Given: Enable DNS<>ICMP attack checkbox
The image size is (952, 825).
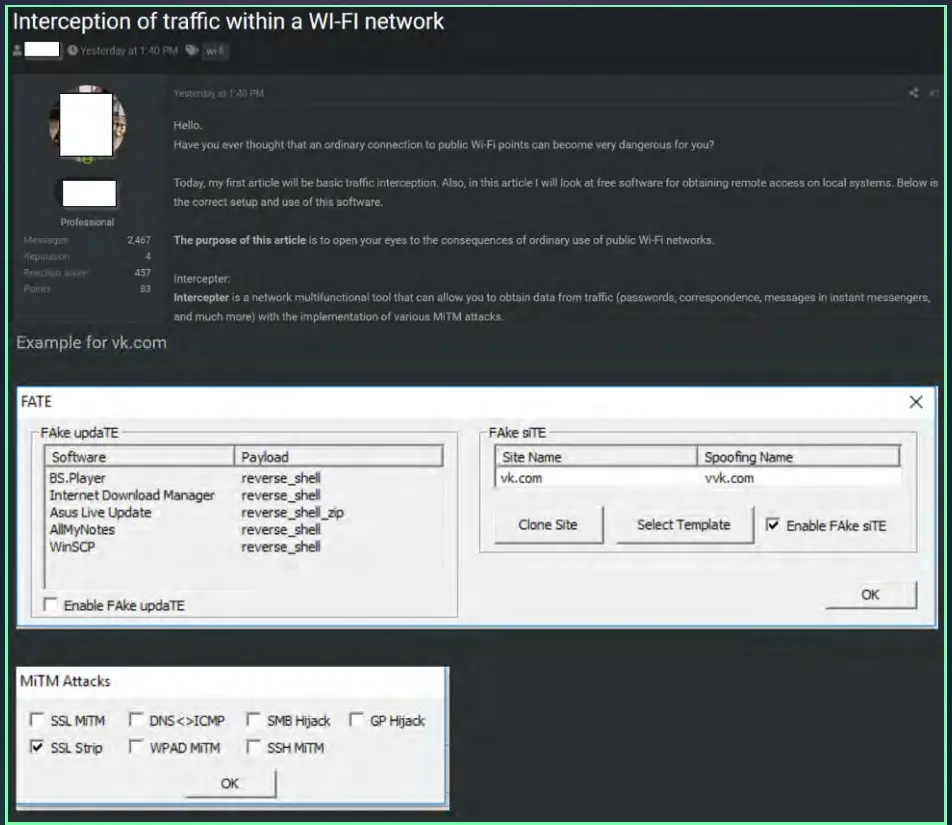Looking at the screenshot, I should pyautogui.click(x=135, y=720).
